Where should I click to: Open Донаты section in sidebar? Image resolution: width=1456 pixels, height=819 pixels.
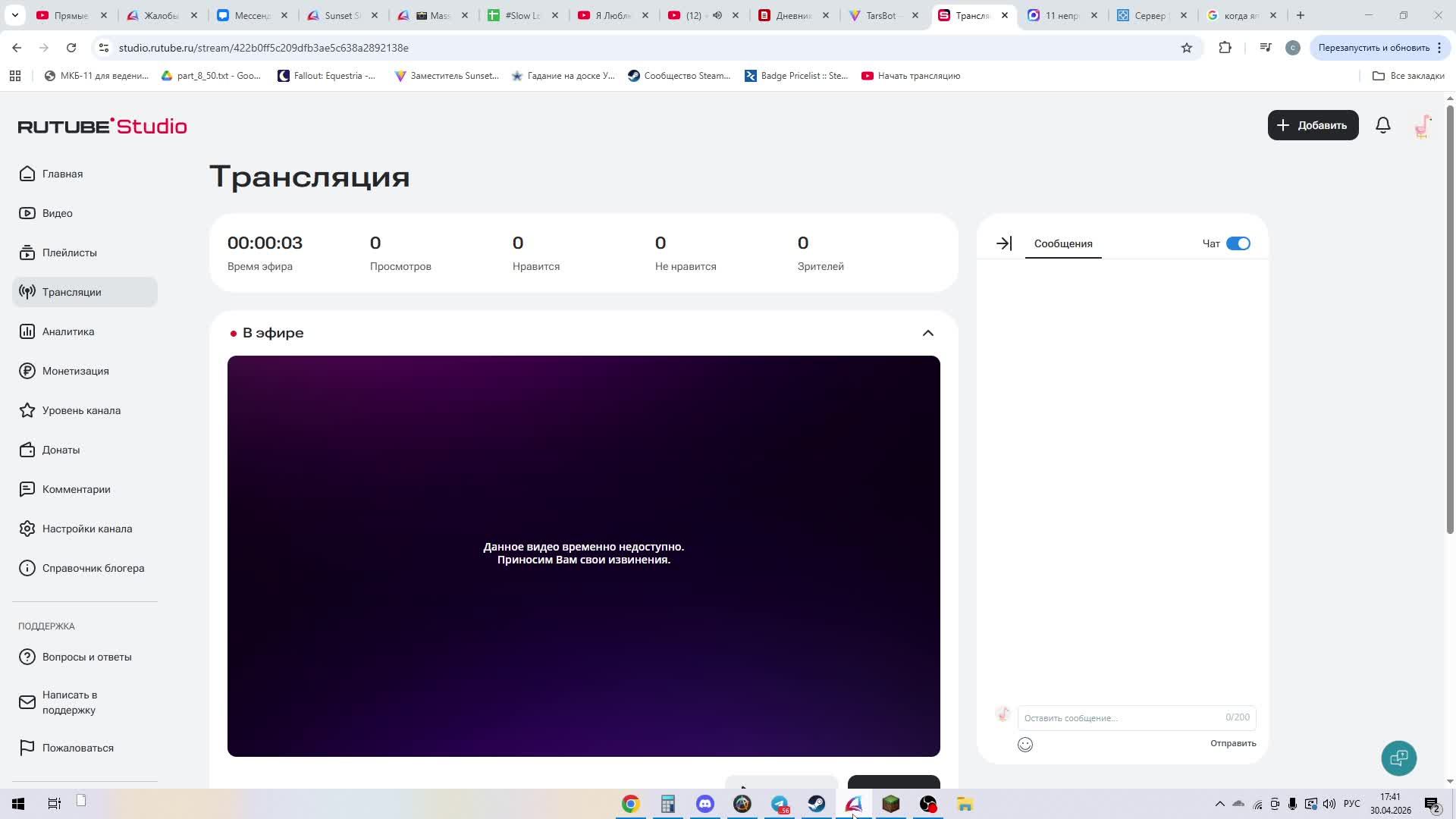pyautogui.click(x=61, y=450)
